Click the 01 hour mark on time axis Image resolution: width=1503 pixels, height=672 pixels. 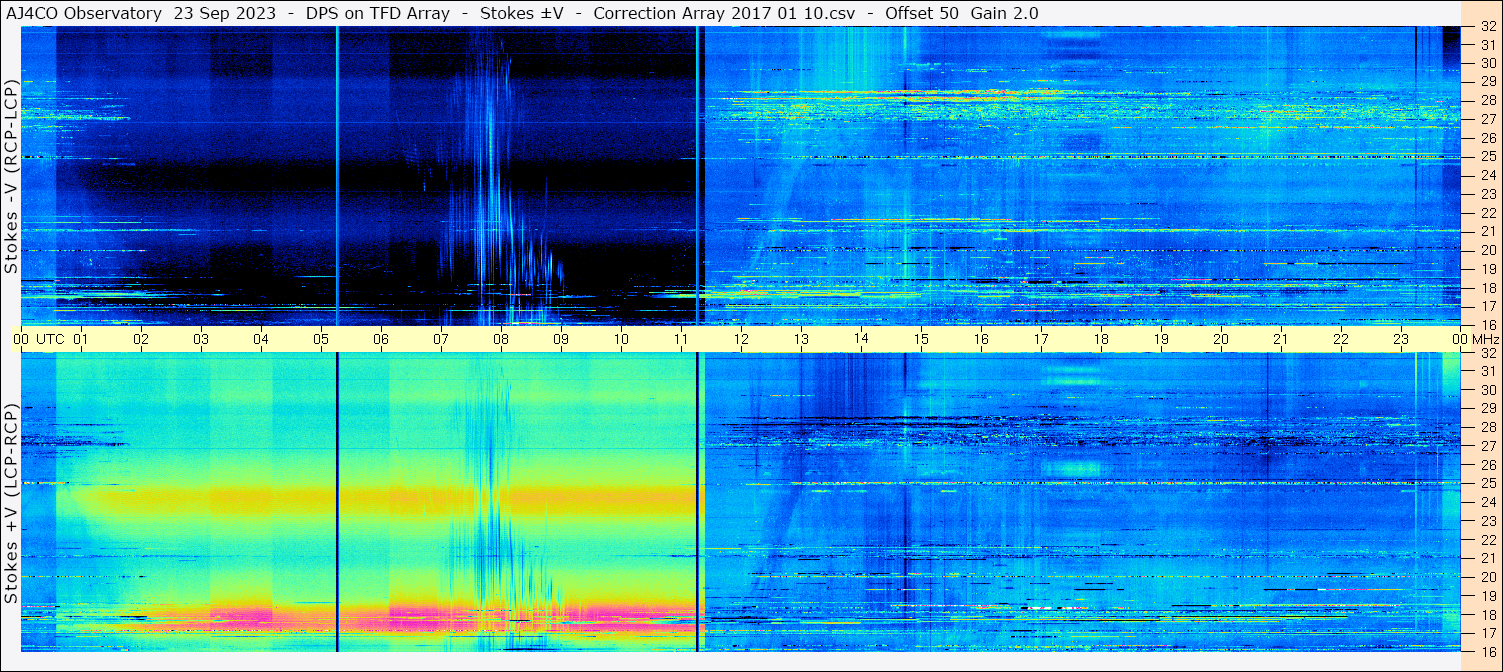81,339
